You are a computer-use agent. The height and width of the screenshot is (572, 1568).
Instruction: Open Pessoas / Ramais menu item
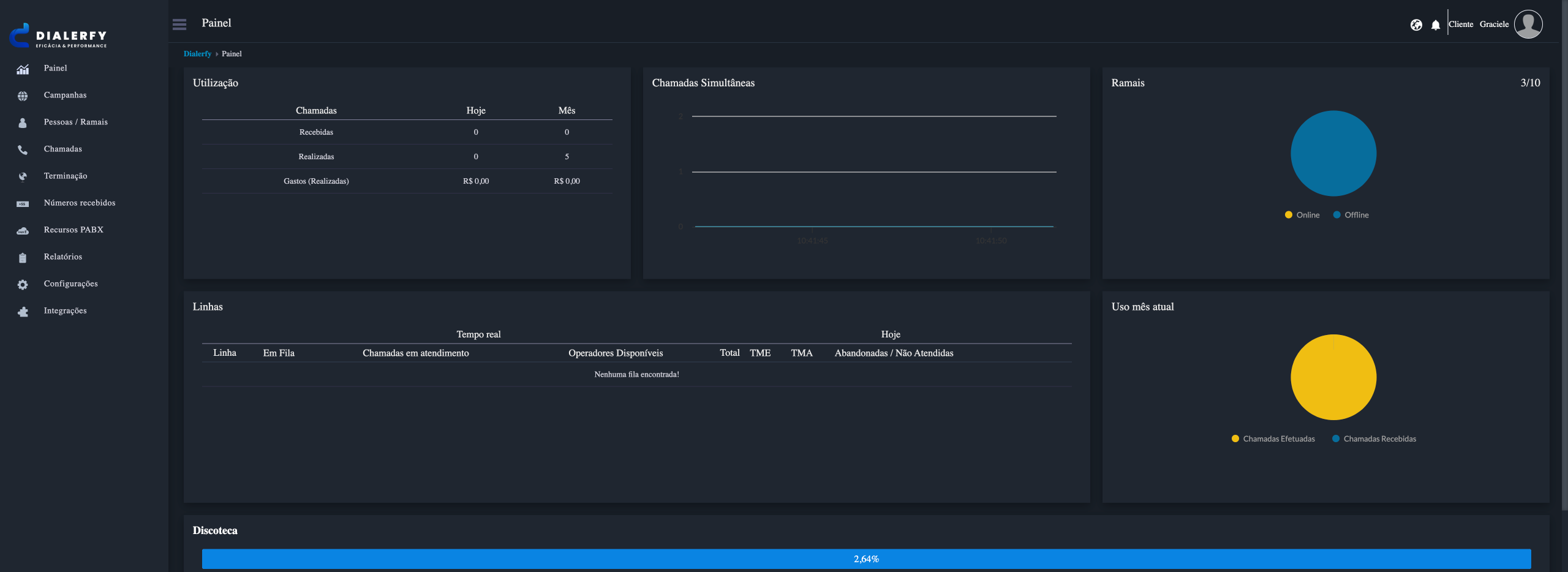[75, 122]
